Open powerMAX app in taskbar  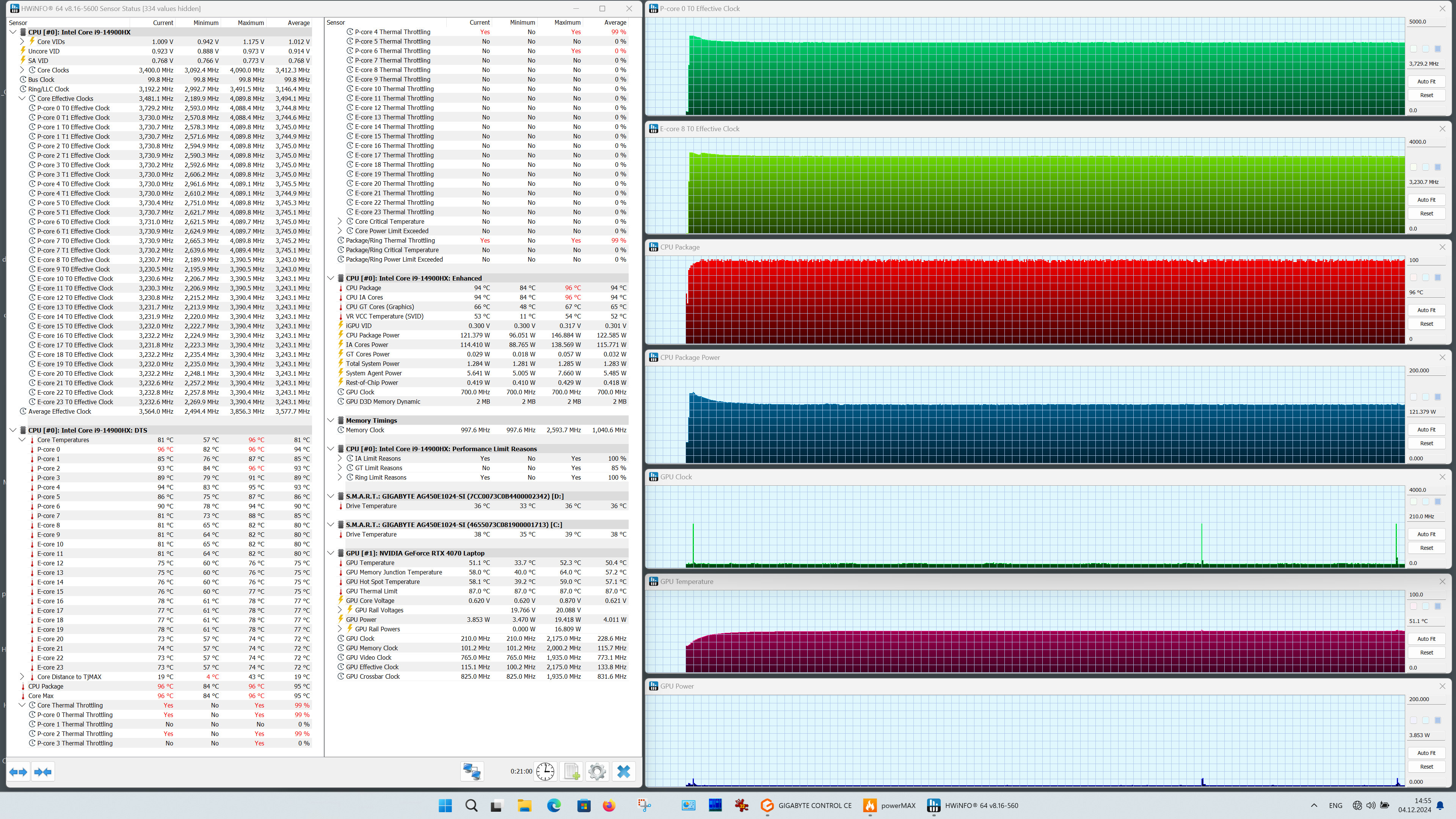(x=890, y=805)
